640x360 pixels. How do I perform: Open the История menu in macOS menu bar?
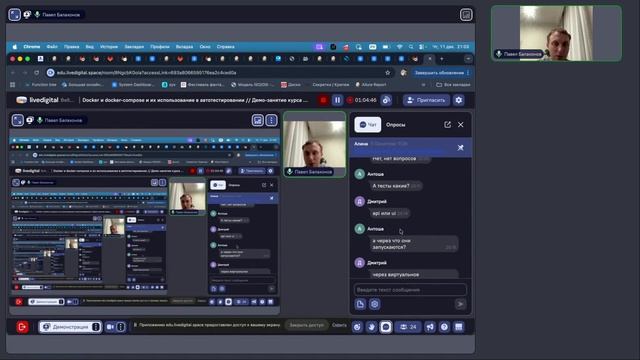click(109, 47)
